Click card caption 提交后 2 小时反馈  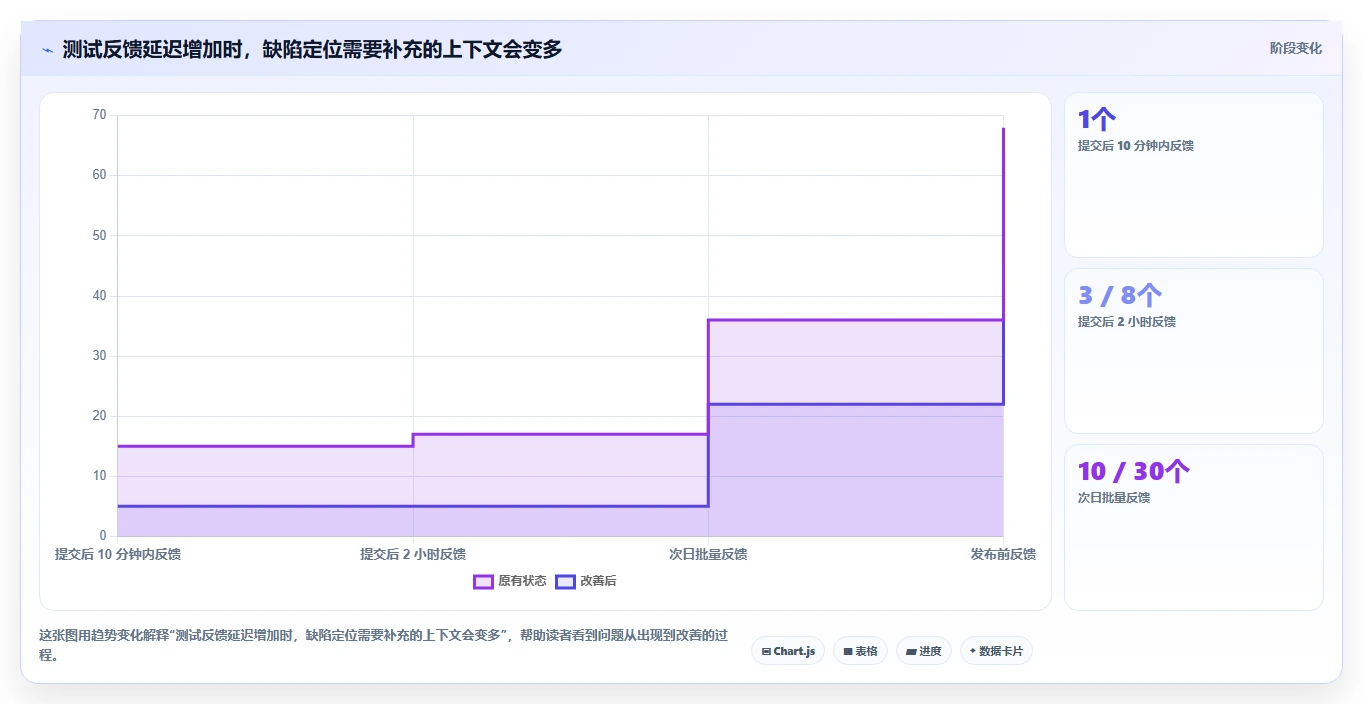(1127, 322)
